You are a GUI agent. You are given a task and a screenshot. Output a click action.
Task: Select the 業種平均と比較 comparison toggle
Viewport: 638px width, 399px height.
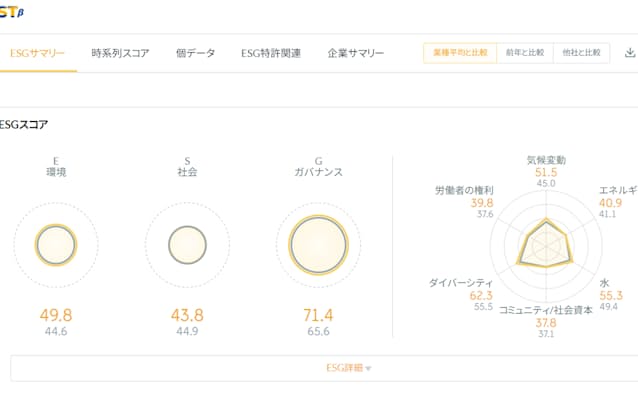[460, 53]
